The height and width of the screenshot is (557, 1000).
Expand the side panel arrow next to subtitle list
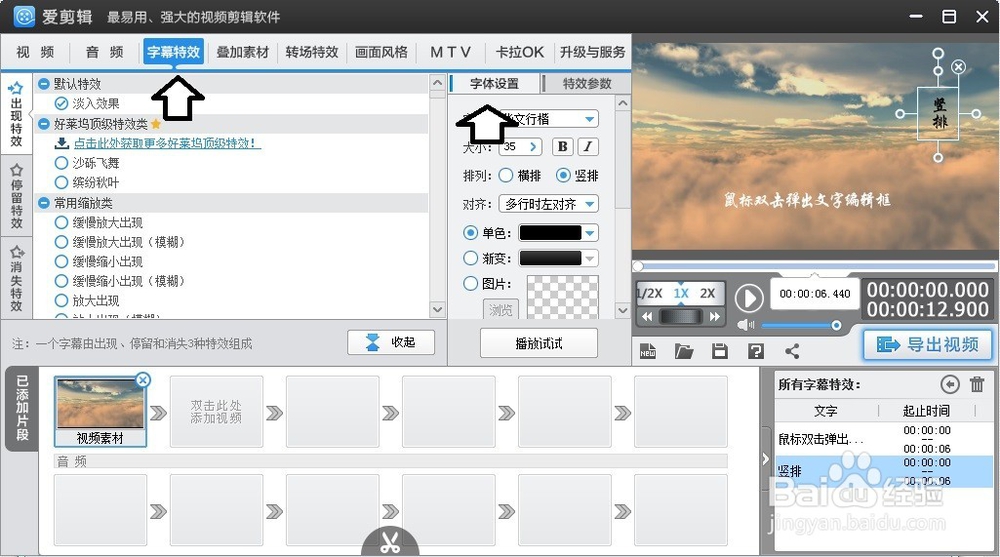tap(766, 459)
